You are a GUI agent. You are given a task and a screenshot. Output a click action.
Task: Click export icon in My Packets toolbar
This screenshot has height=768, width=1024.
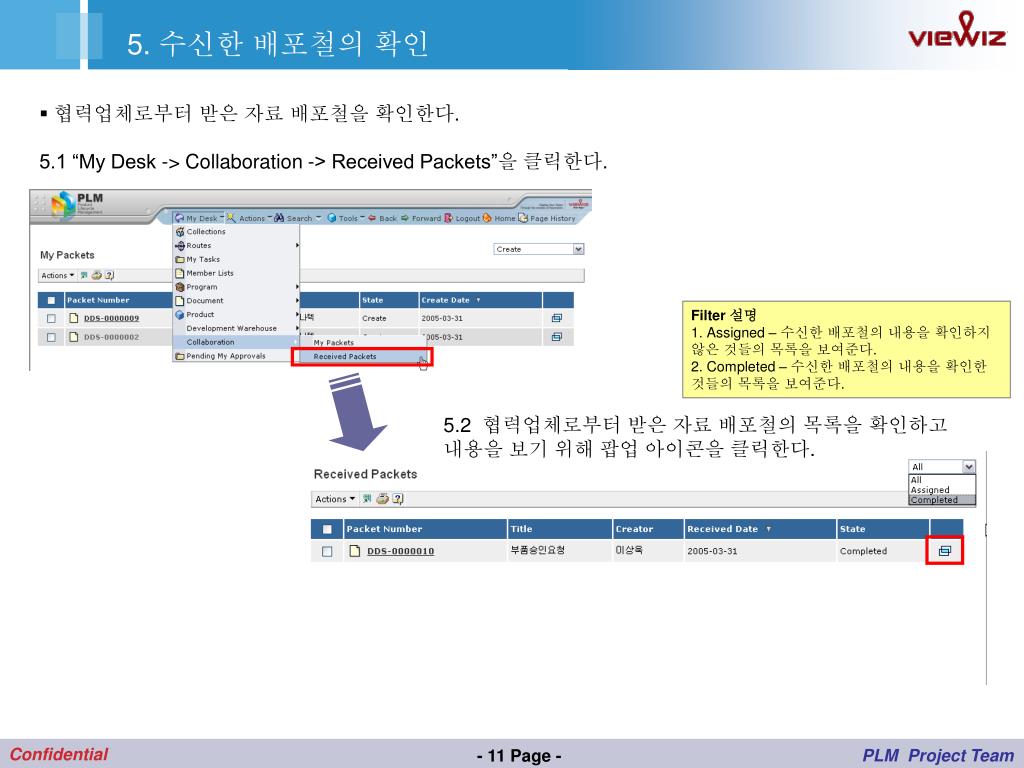pyautogui.click(x=84, y=276)
